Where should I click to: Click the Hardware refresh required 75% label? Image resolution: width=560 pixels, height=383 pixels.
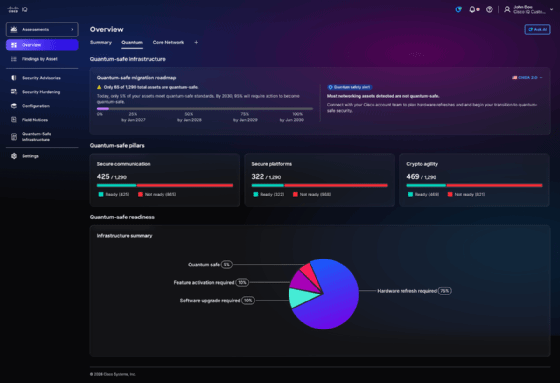pos(414,291)
